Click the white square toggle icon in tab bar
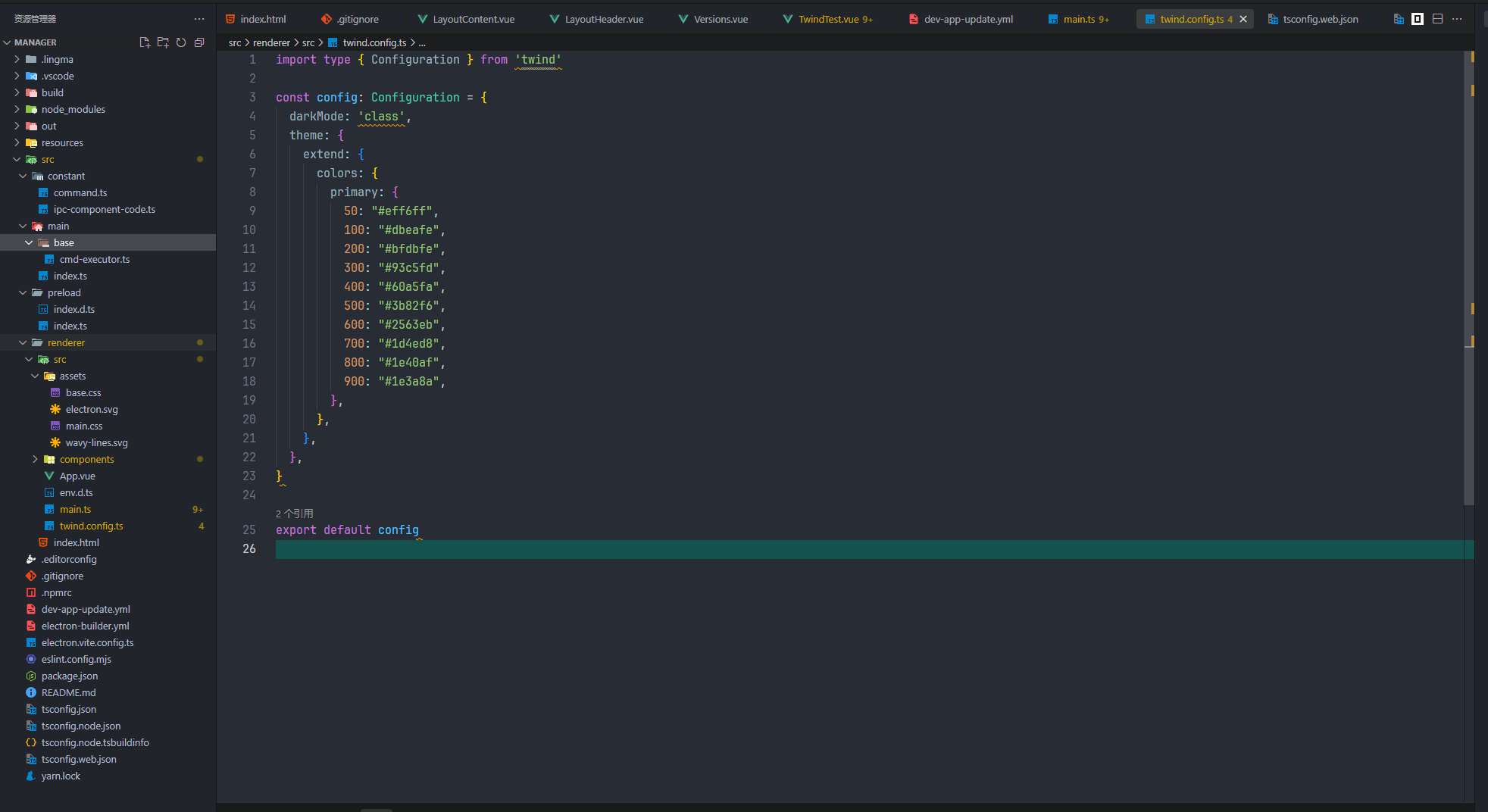1488x812 pixels. point(1418,19)
